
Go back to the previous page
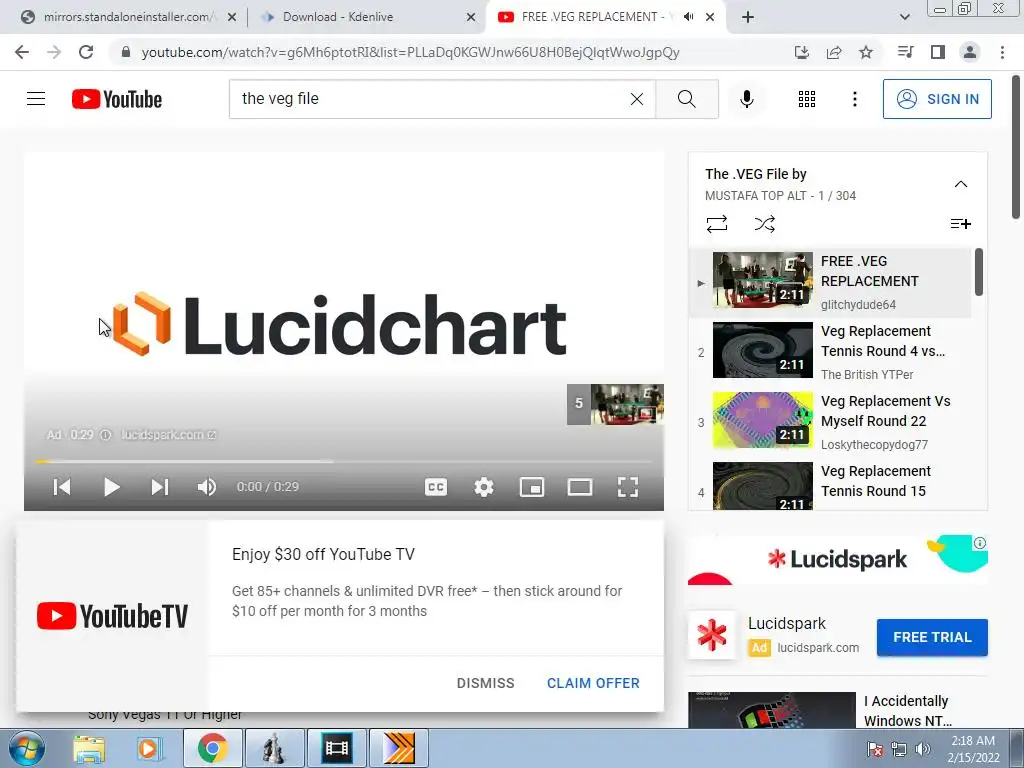(22, 52)
